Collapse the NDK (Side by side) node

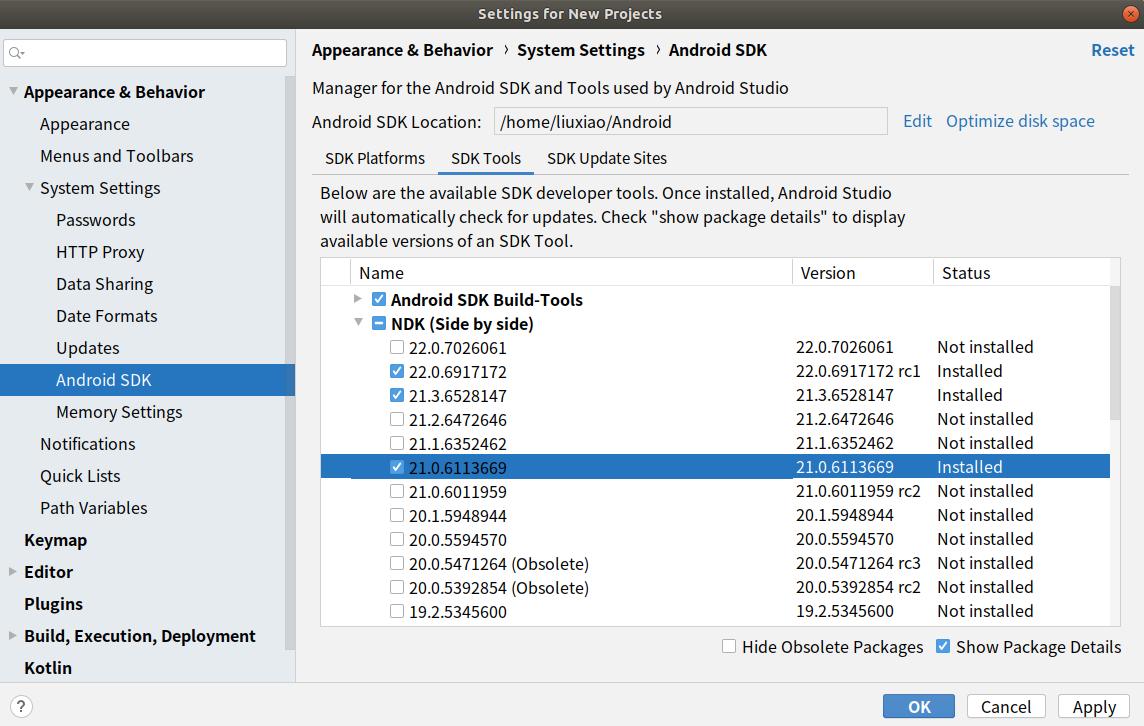click(359, 323)
